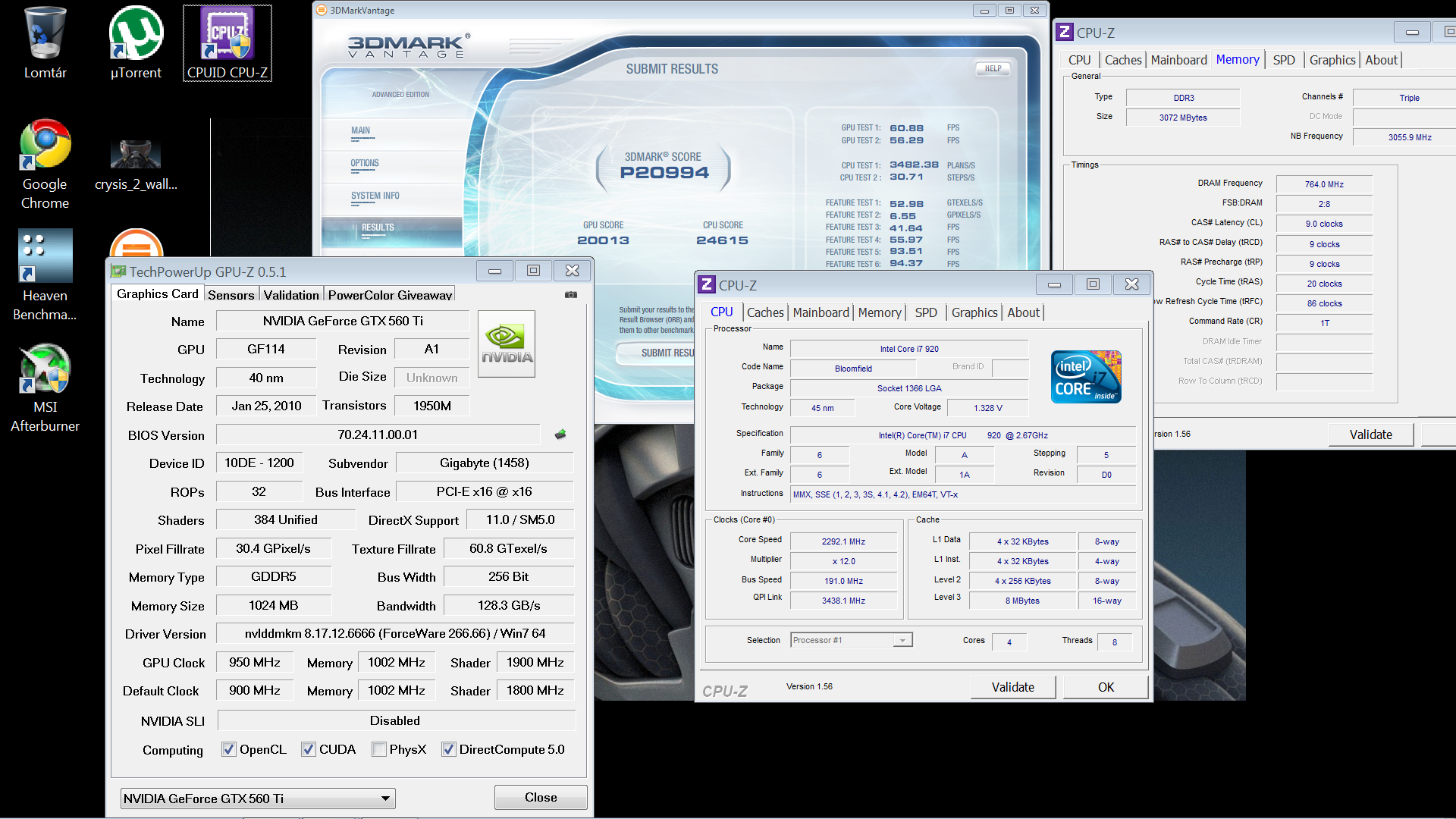Image resolution: width=1456 pixels, height=819 pixels.
Task: Open the PowerColor Giveaway tab
Action: point(390,295)
